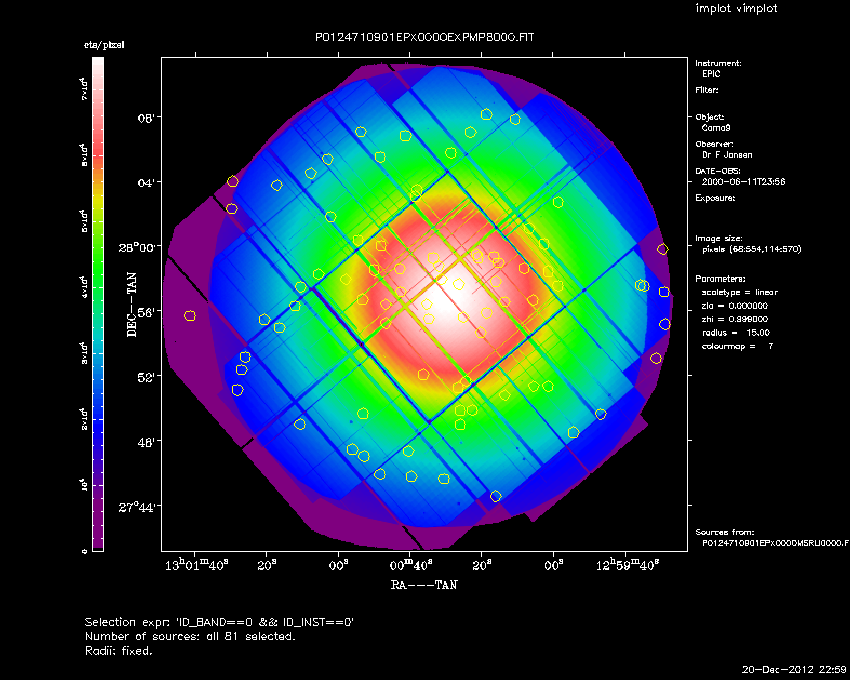Click the observer name 'Dr F Jansen'
The width and height of the screenshot is (850, 680).
727,155
